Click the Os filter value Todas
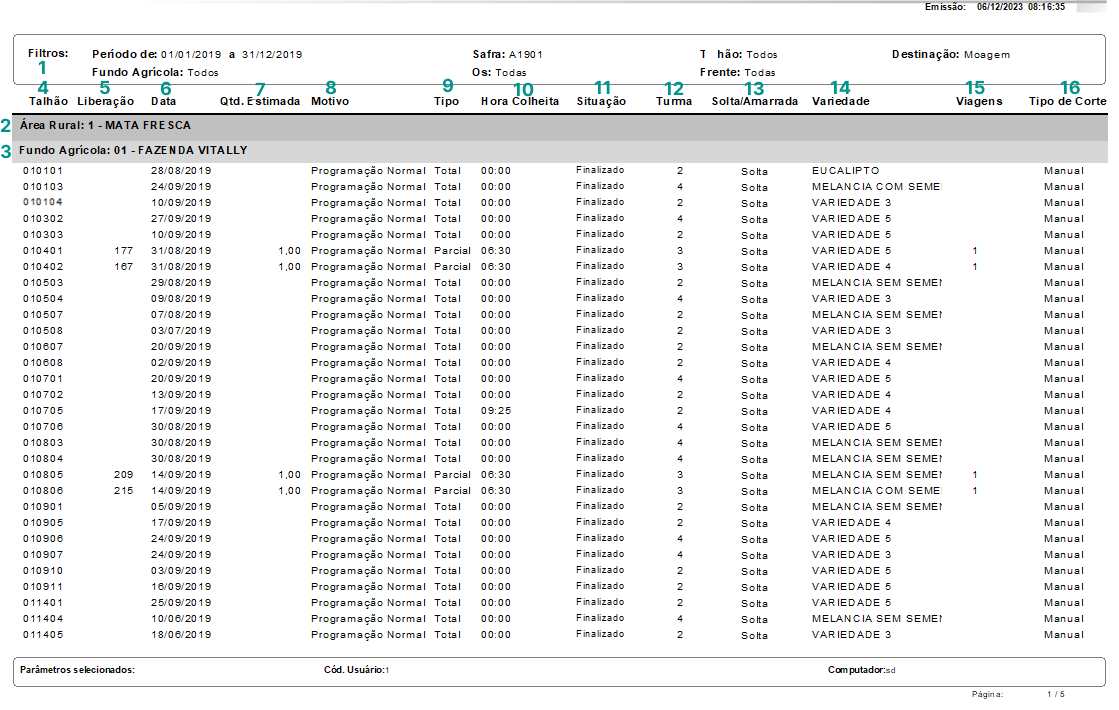 click(511, 73)
